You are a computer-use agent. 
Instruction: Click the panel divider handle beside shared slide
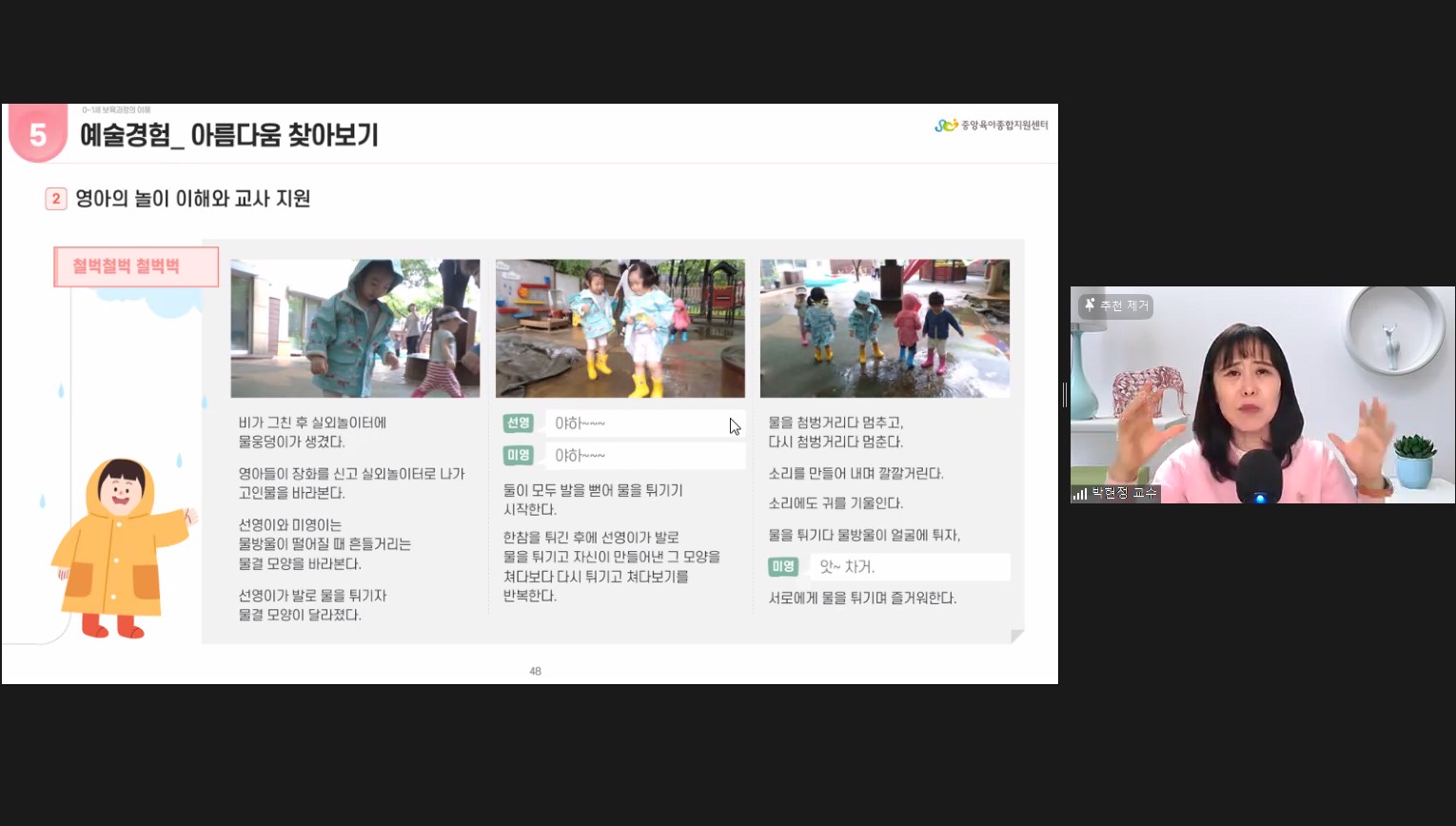point(1065,394)
